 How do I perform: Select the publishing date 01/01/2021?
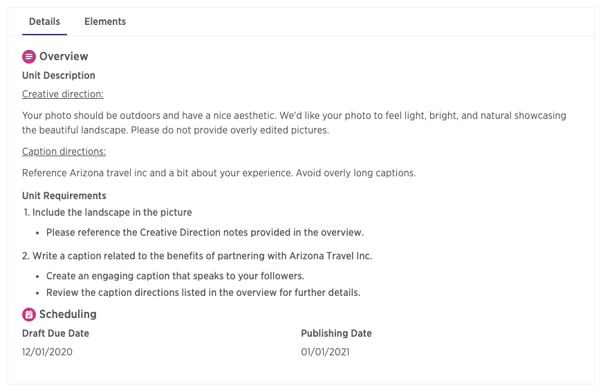325,352
